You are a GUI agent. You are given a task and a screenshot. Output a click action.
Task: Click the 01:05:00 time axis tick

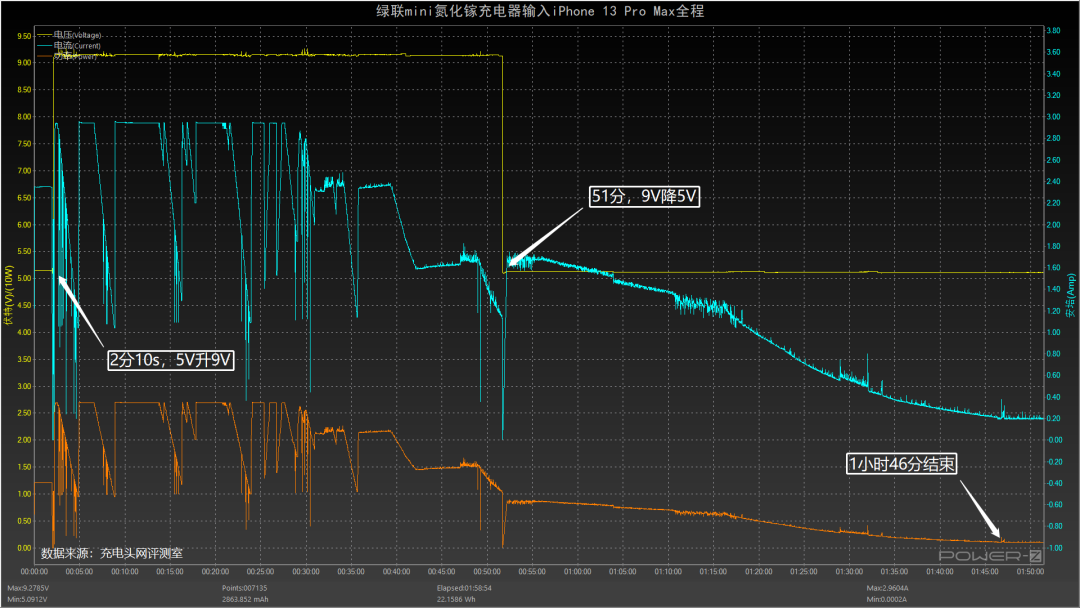tap(623, 572)
